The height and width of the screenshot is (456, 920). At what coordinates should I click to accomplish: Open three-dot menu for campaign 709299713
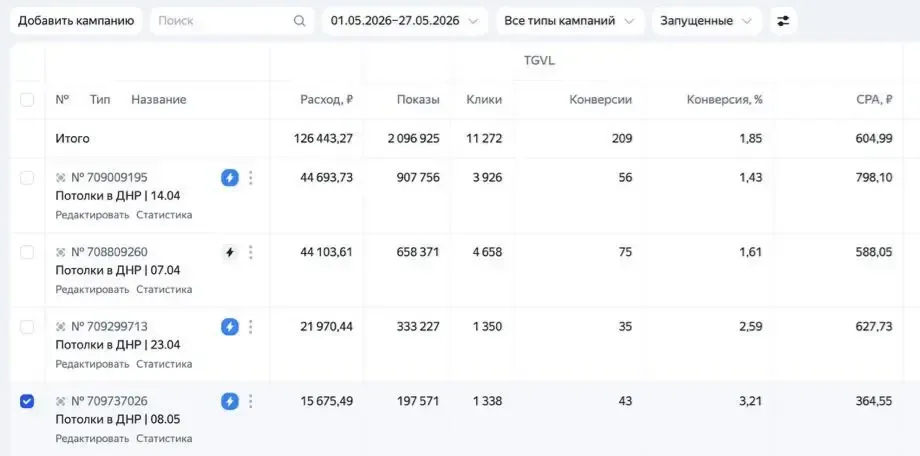[251, 327]
